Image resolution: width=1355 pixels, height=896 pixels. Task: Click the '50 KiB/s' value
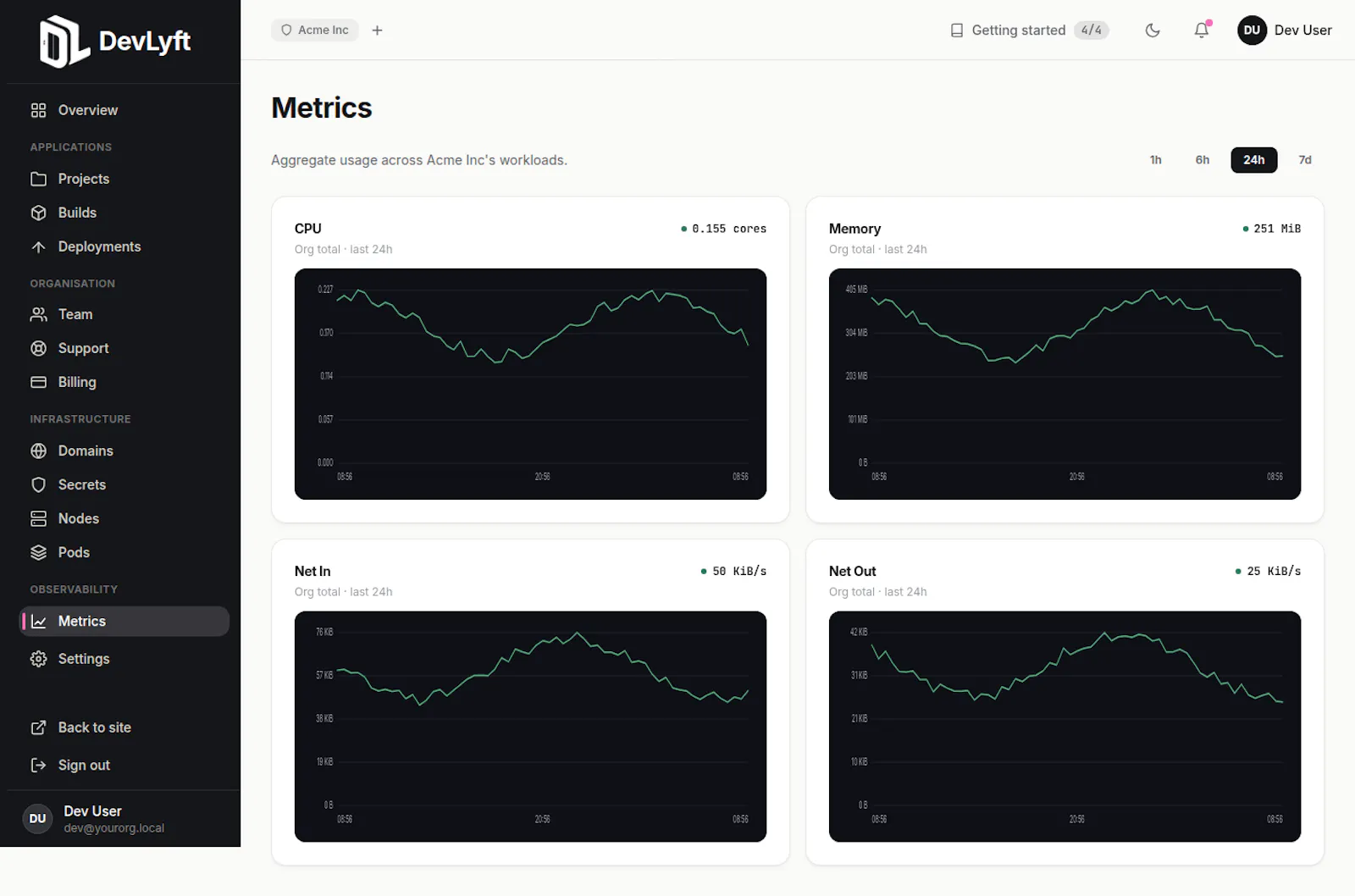click(x=739, y=572)
